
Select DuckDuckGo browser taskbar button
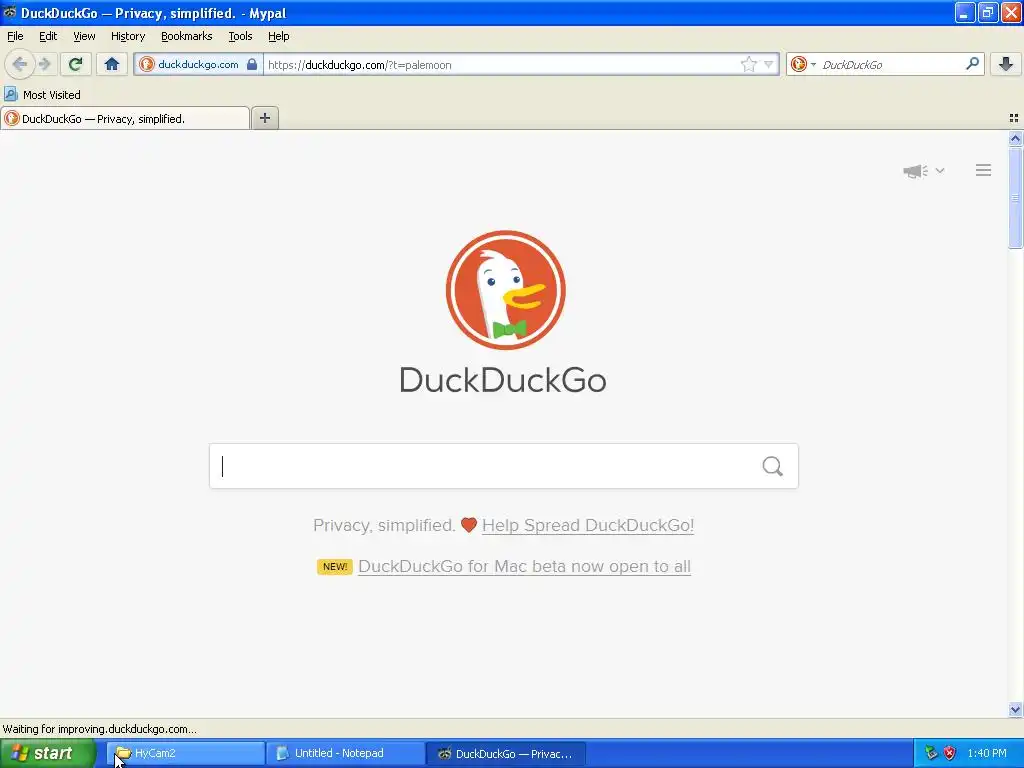tap(506, 754)
